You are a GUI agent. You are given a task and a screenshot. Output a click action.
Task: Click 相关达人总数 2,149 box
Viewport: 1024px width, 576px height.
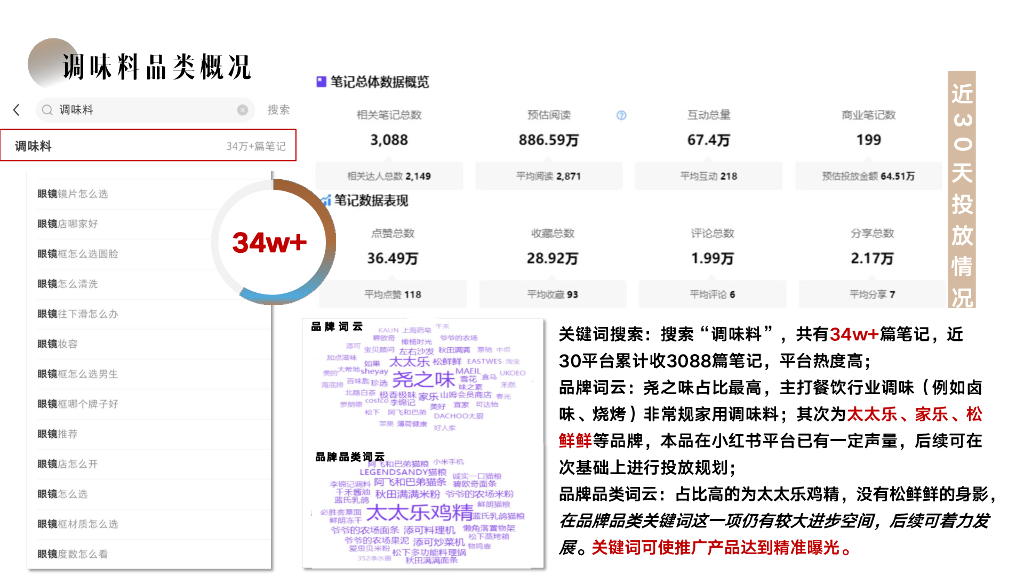pyautogui.click(x=389, y=176)
